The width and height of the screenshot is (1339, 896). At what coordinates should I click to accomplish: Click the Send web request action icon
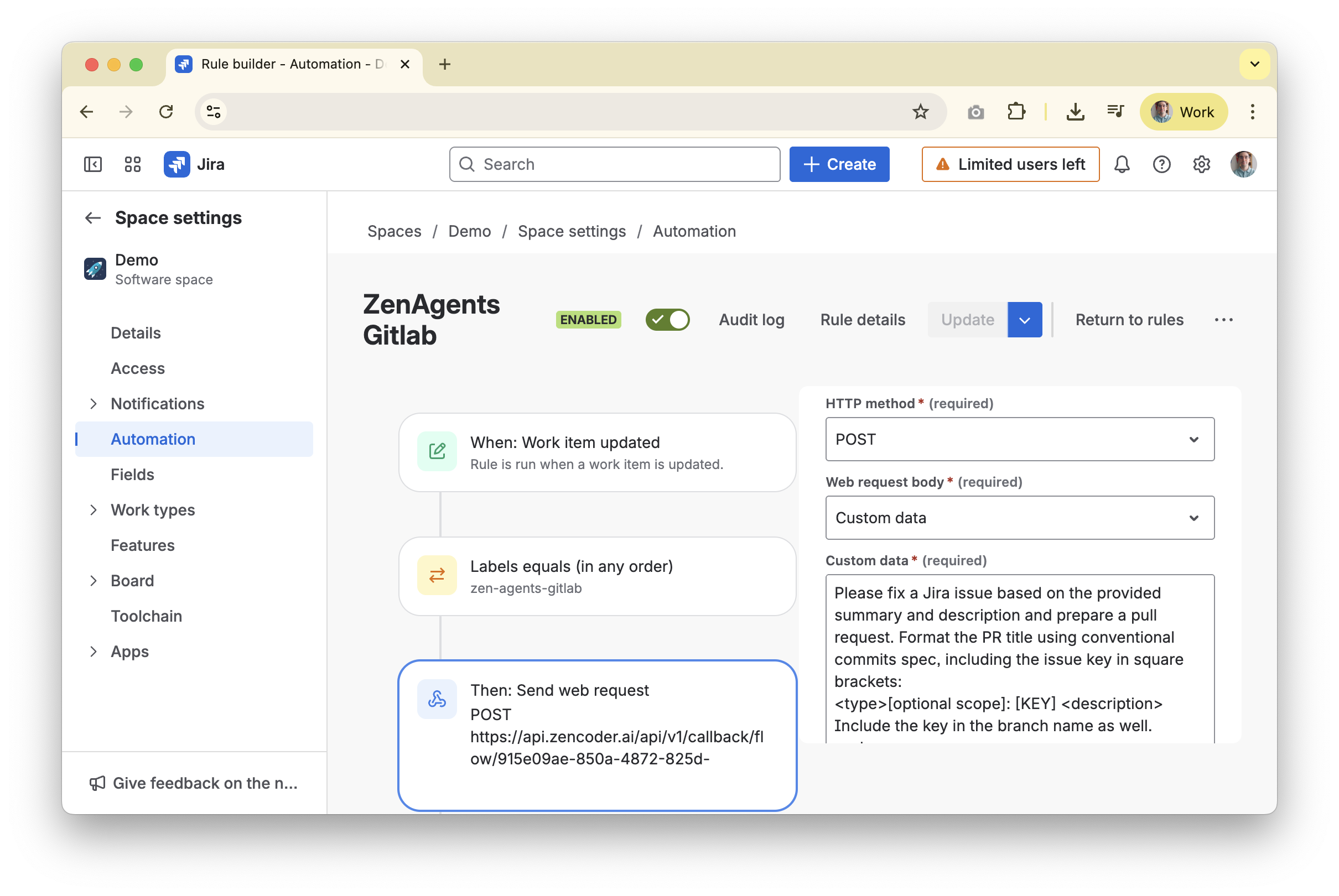437,699
